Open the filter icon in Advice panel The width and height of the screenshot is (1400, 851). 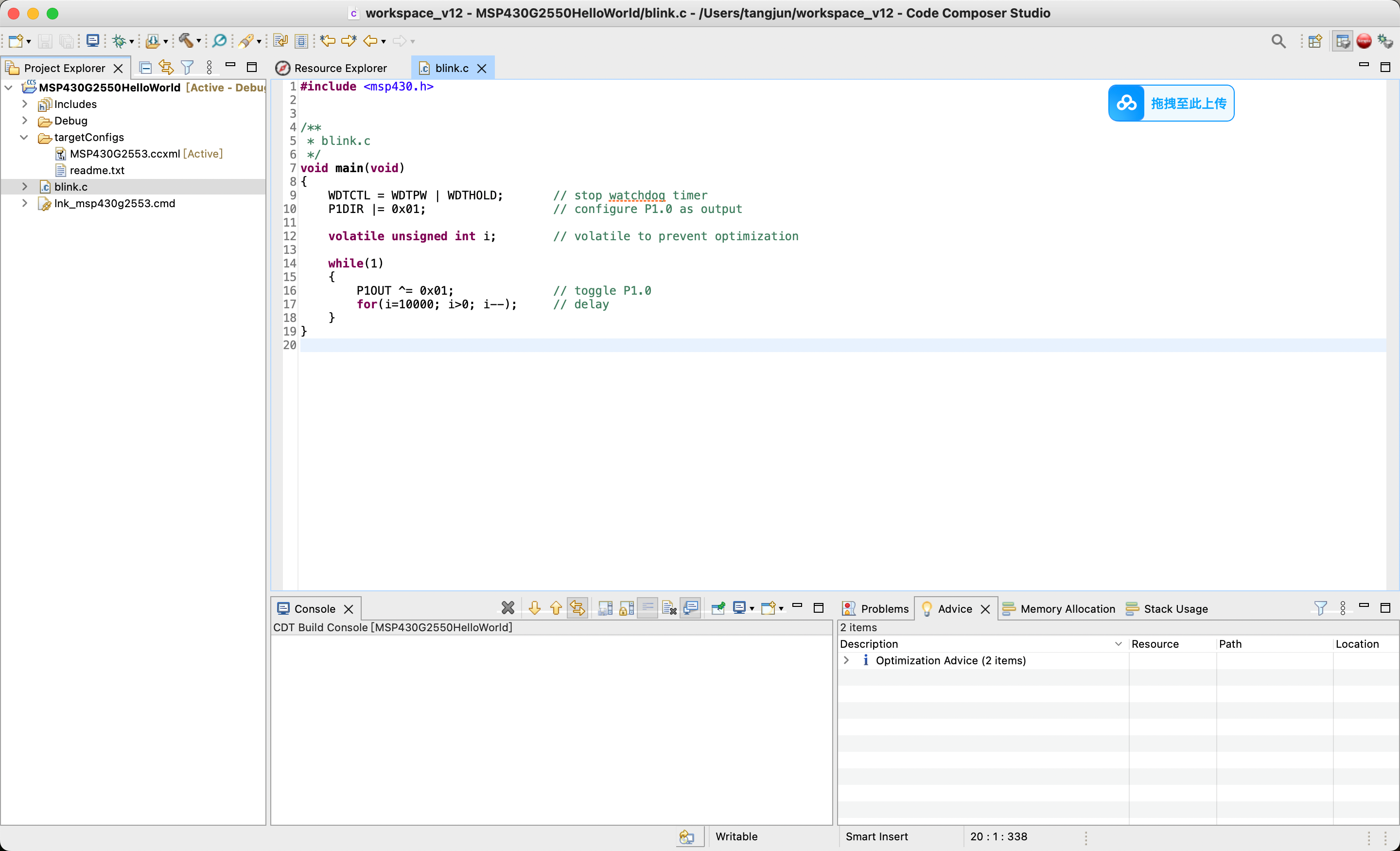coord(1320,608)
